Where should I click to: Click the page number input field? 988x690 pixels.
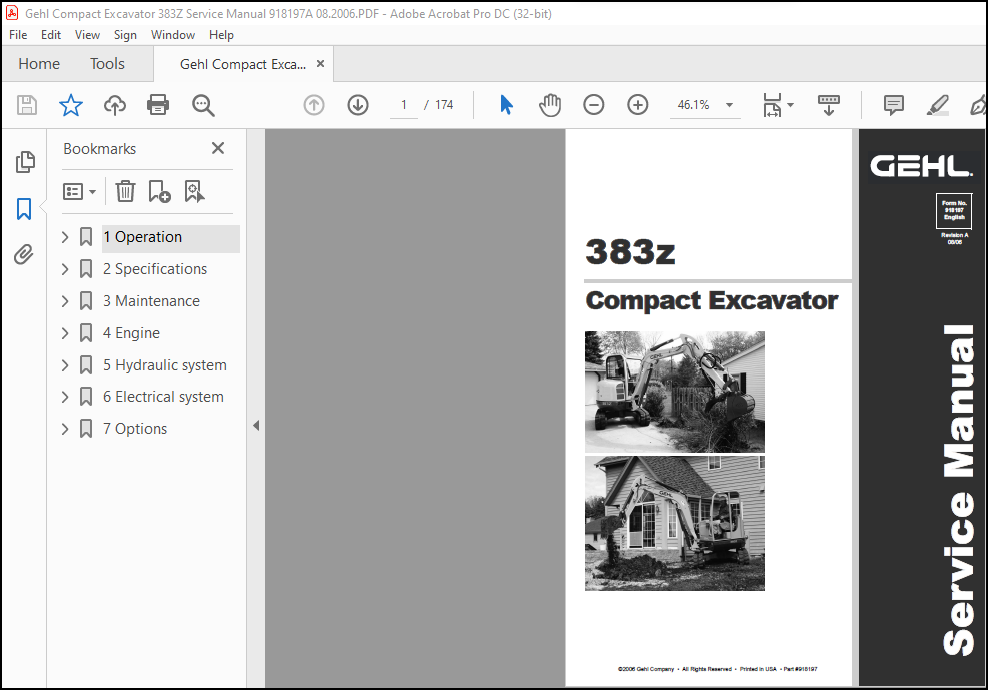tap(404, 105)
